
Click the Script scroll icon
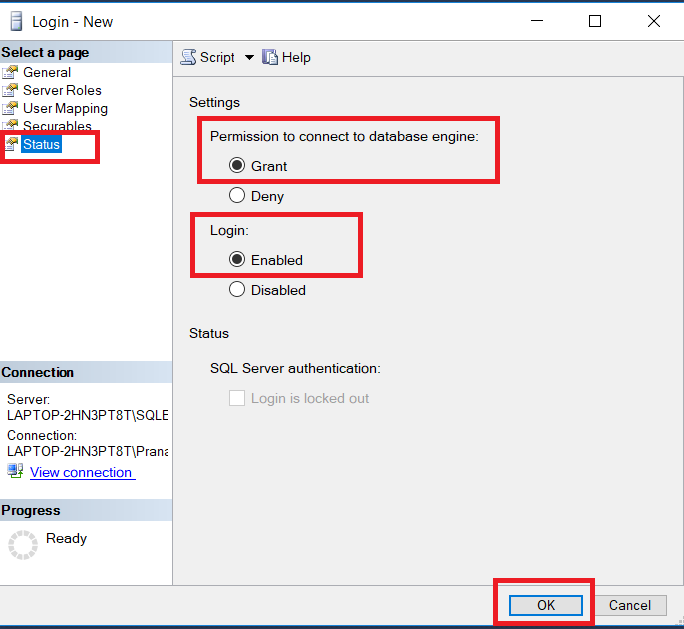click(188, 57)
